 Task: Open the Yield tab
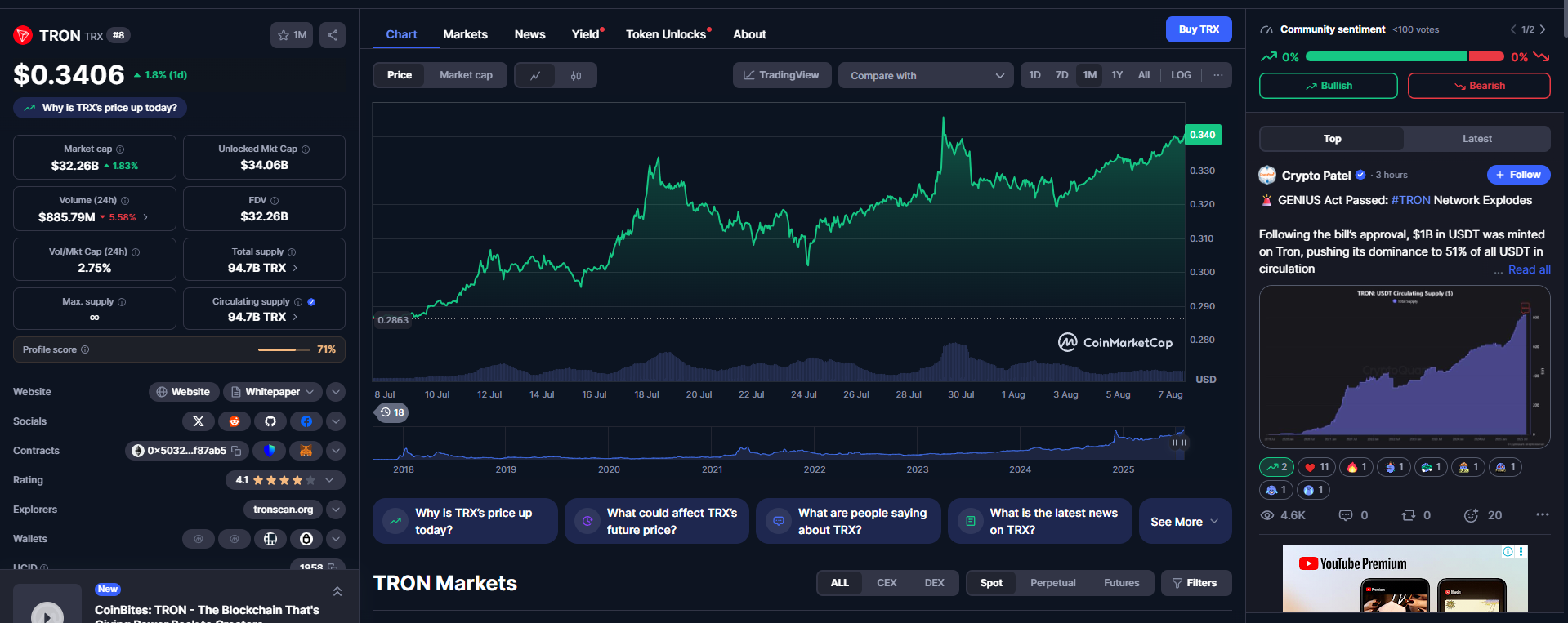(x=586, y=34)
